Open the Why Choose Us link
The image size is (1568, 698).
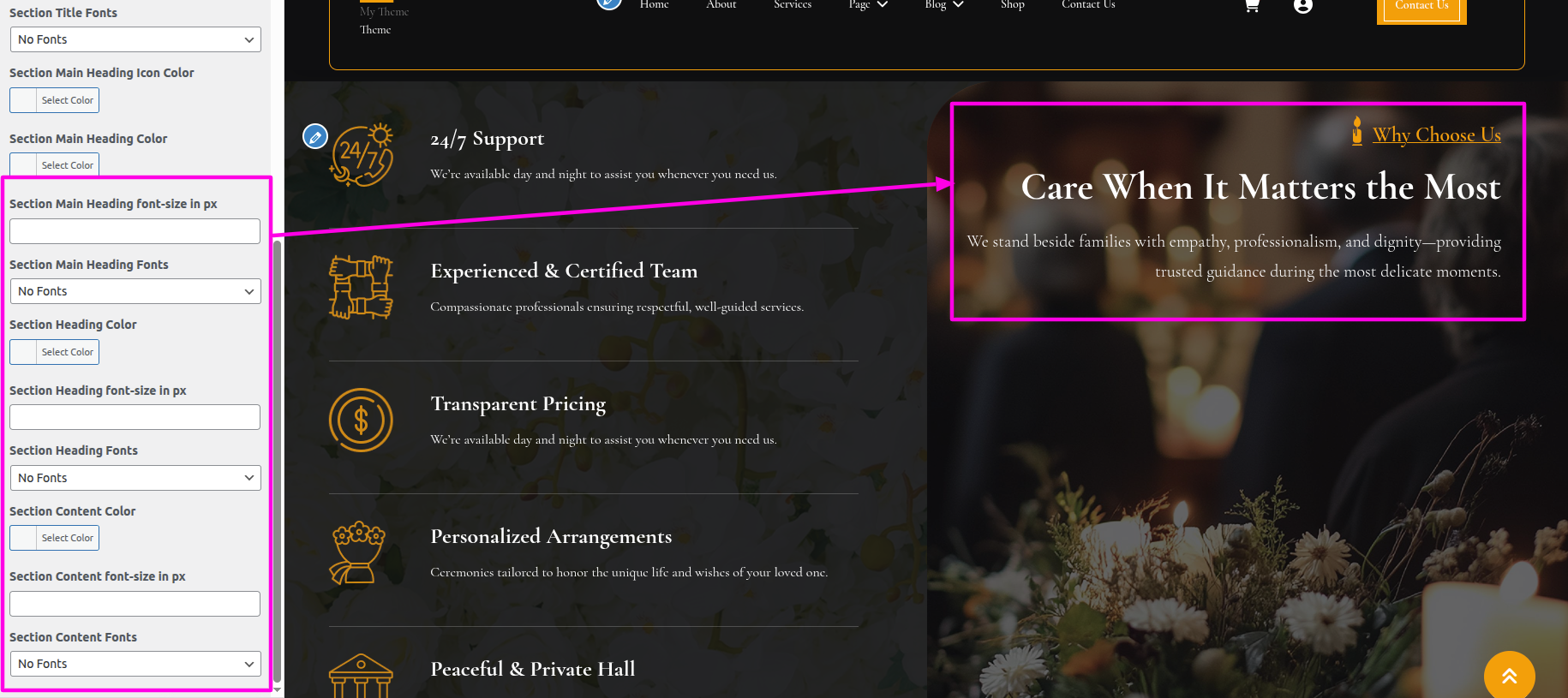click(x=1437, y=134)
